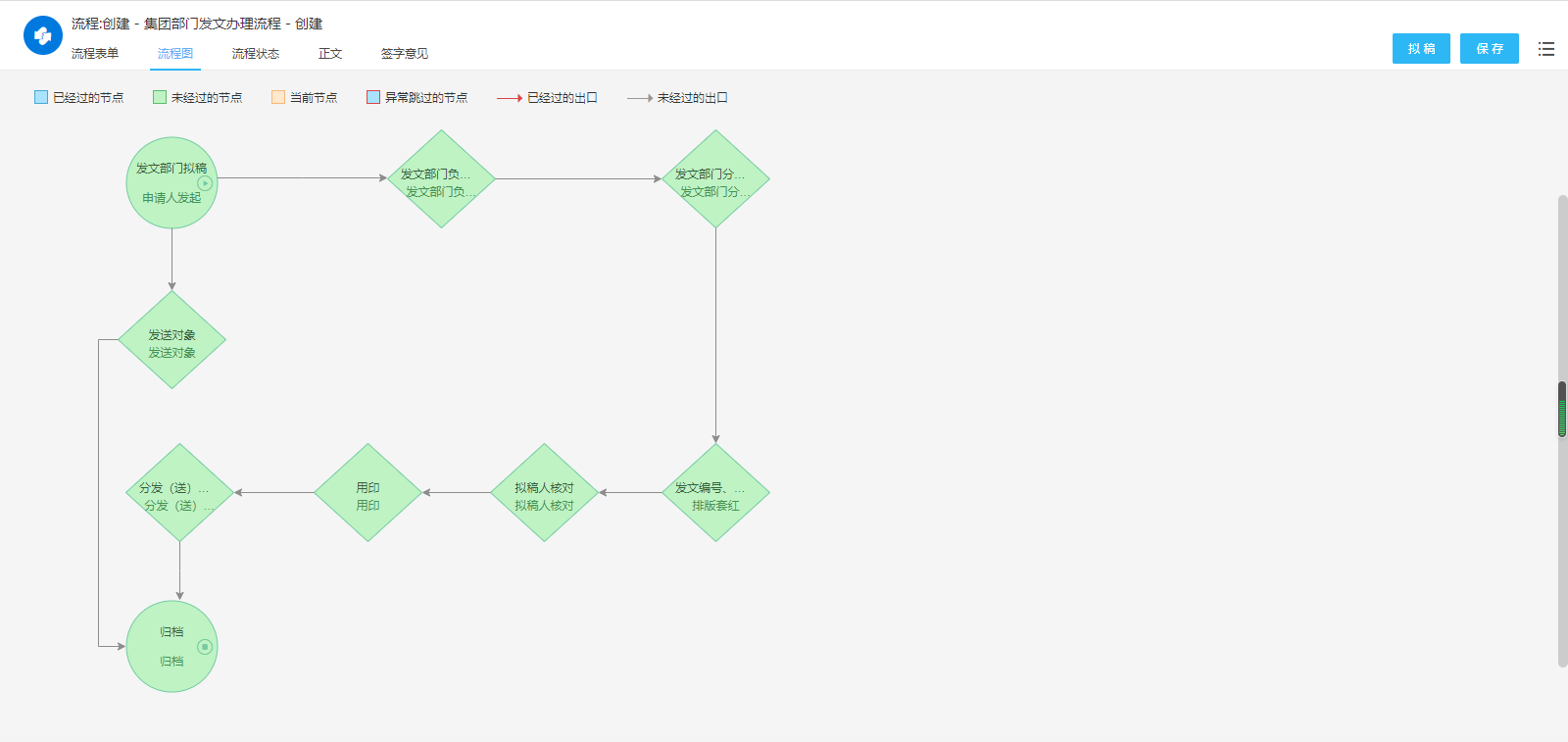1568x742 pixels.
Task: Click the 排版套红 text in the diamond node
Action: pyautogui.click(x=715, y=506)
